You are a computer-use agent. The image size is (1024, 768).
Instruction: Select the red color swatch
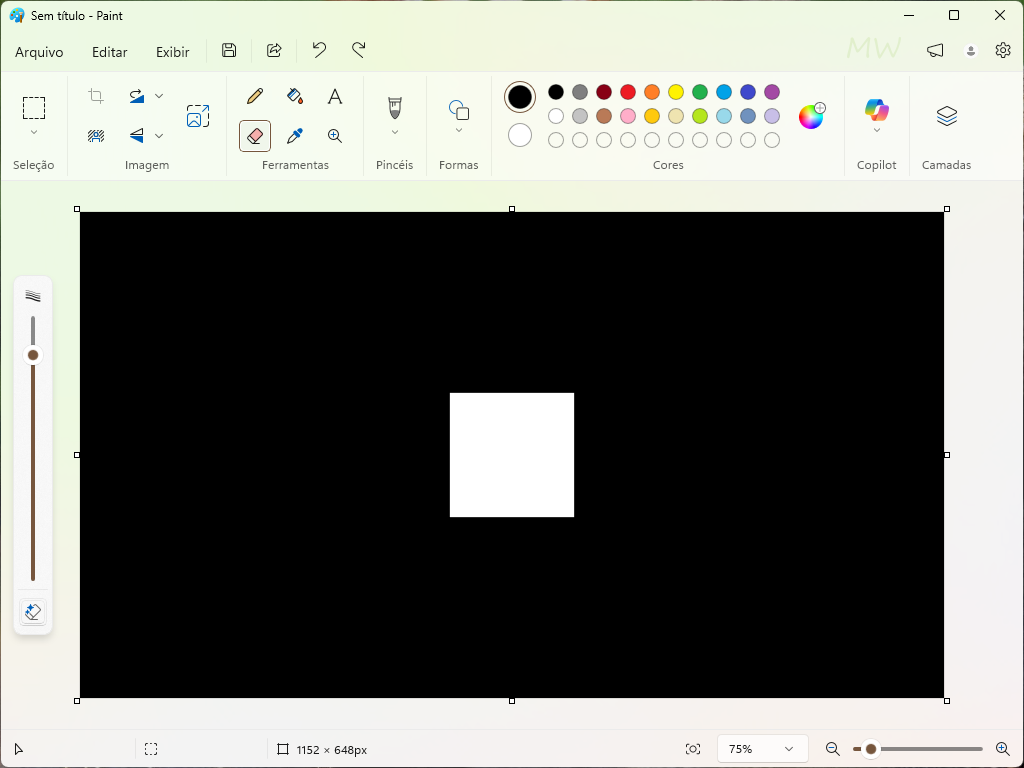628,92
